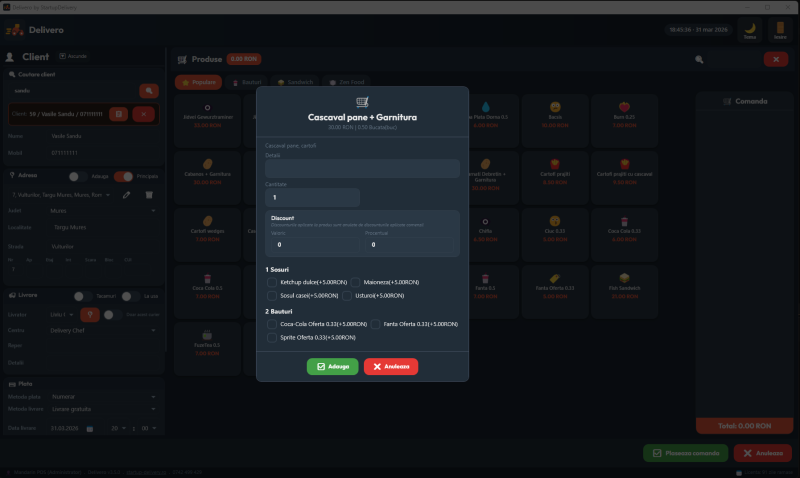Click the orange courier location pin button

pyautogui.click(x=88, y=314)
